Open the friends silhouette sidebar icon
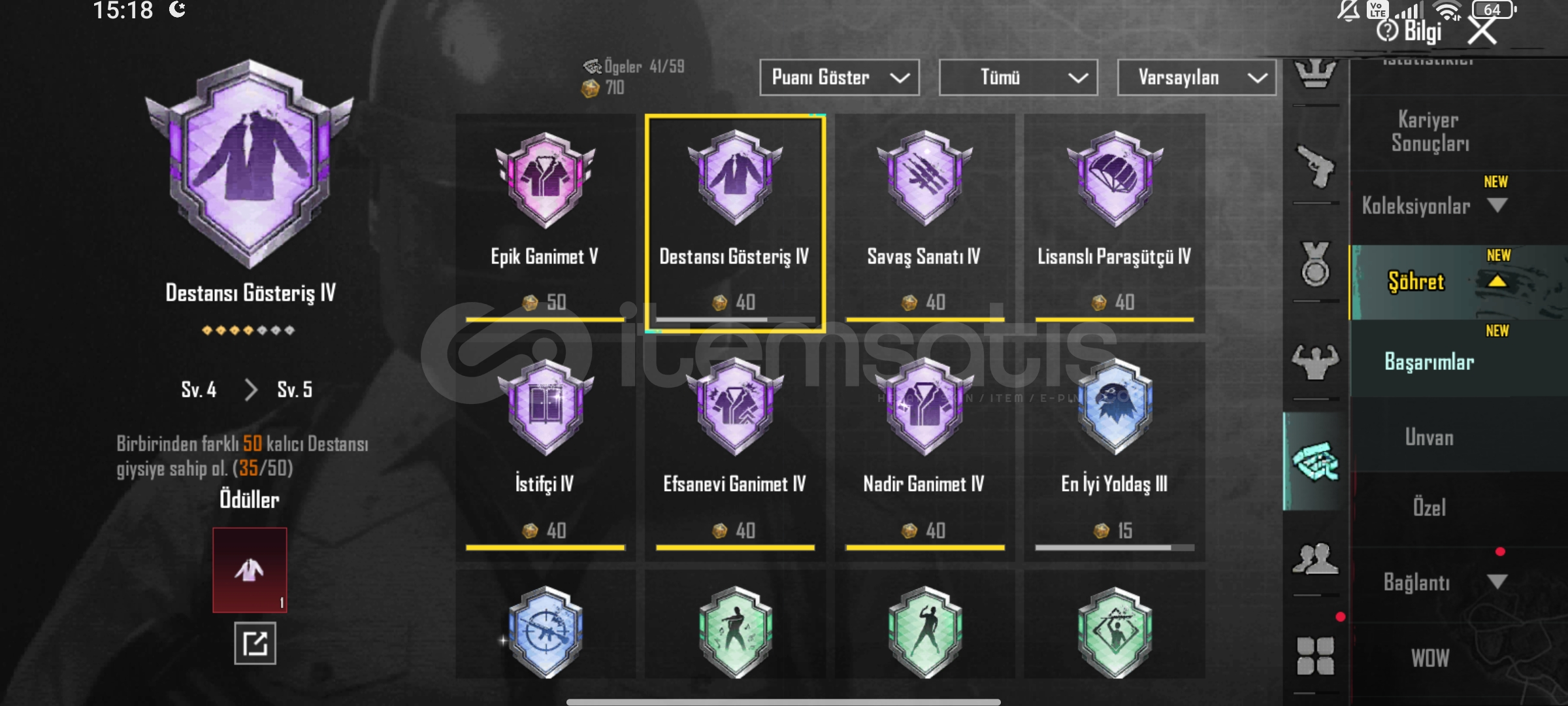Screen dimensions: 1568x706 click(1315, 559)
